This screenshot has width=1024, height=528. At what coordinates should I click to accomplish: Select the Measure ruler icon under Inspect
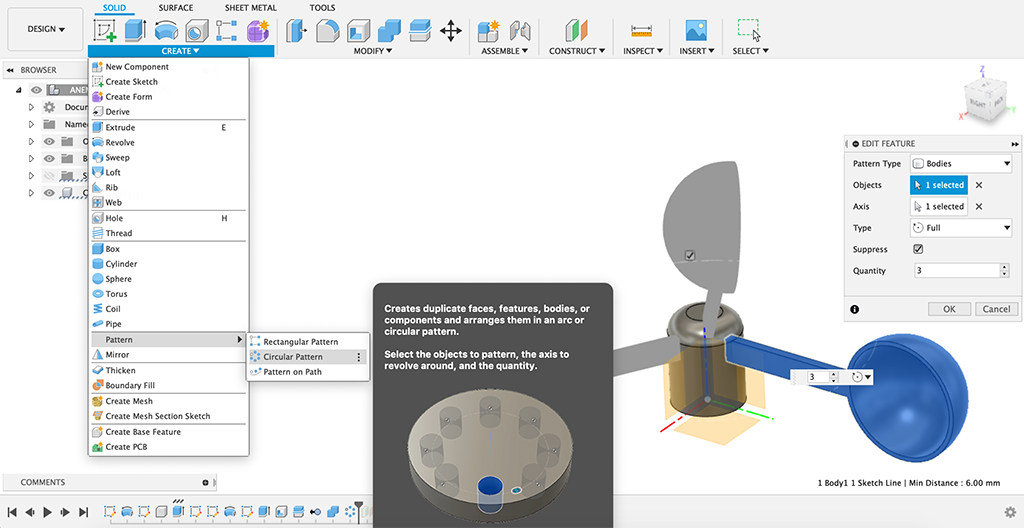click(x=641, y=31)
